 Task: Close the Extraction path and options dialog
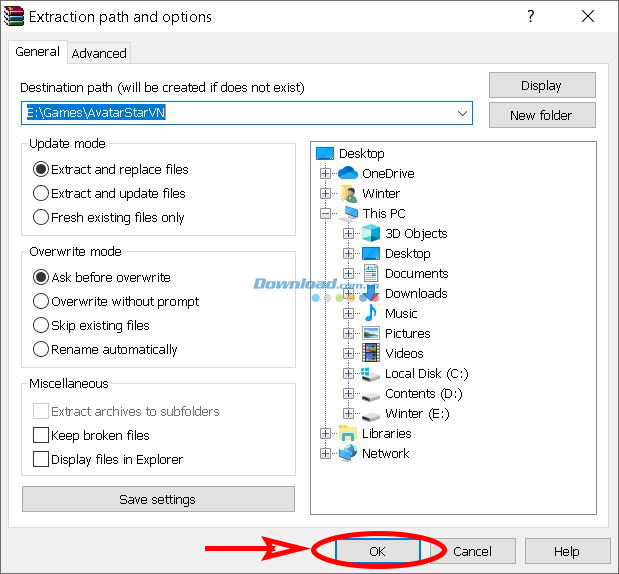coord(588,17)
